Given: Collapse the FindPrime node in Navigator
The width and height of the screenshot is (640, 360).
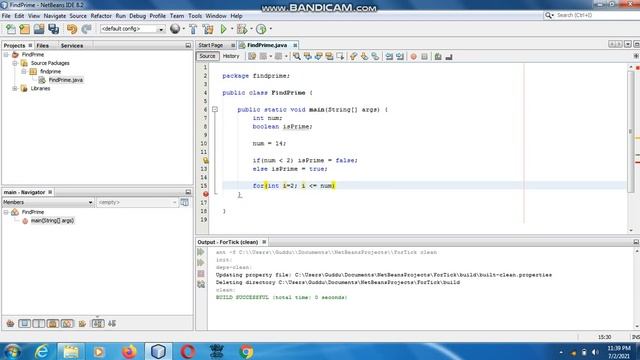Looking at the screenshot, I should click(x=6, y=212).
